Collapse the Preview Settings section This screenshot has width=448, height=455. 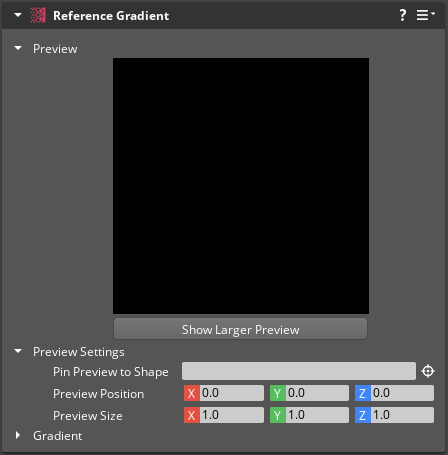point(18,351)
